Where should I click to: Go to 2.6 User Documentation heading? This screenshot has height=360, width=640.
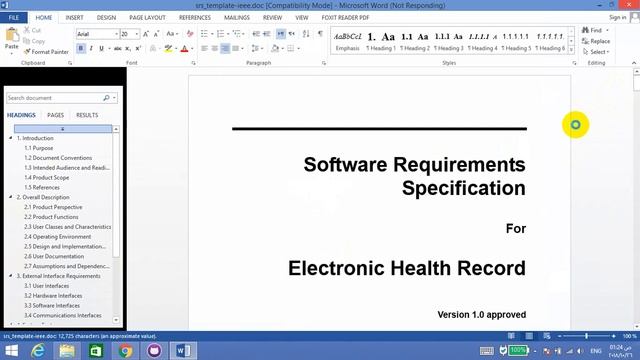54,256
